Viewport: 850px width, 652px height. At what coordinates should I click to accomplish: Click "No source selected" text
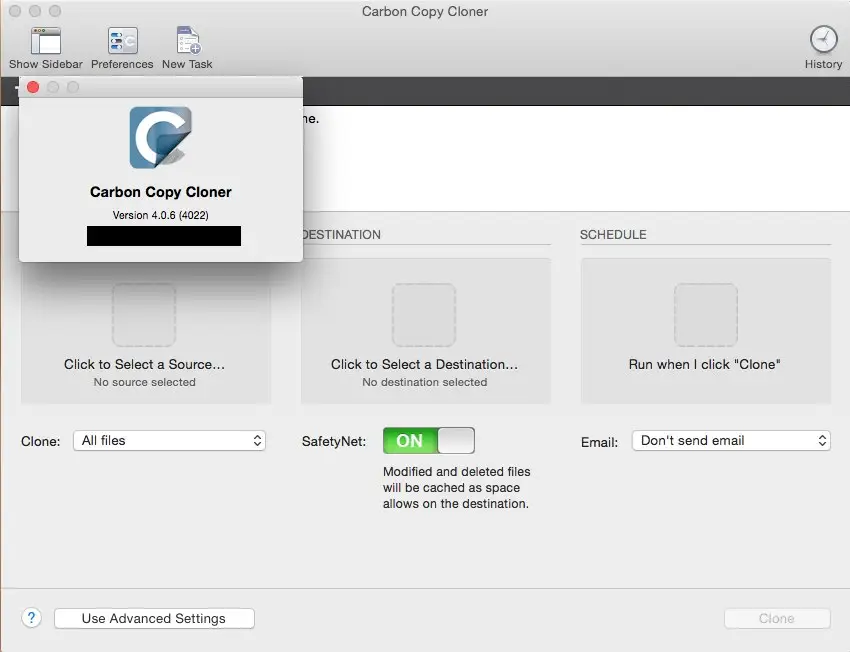pyautogui.click(x=144, y=382)
